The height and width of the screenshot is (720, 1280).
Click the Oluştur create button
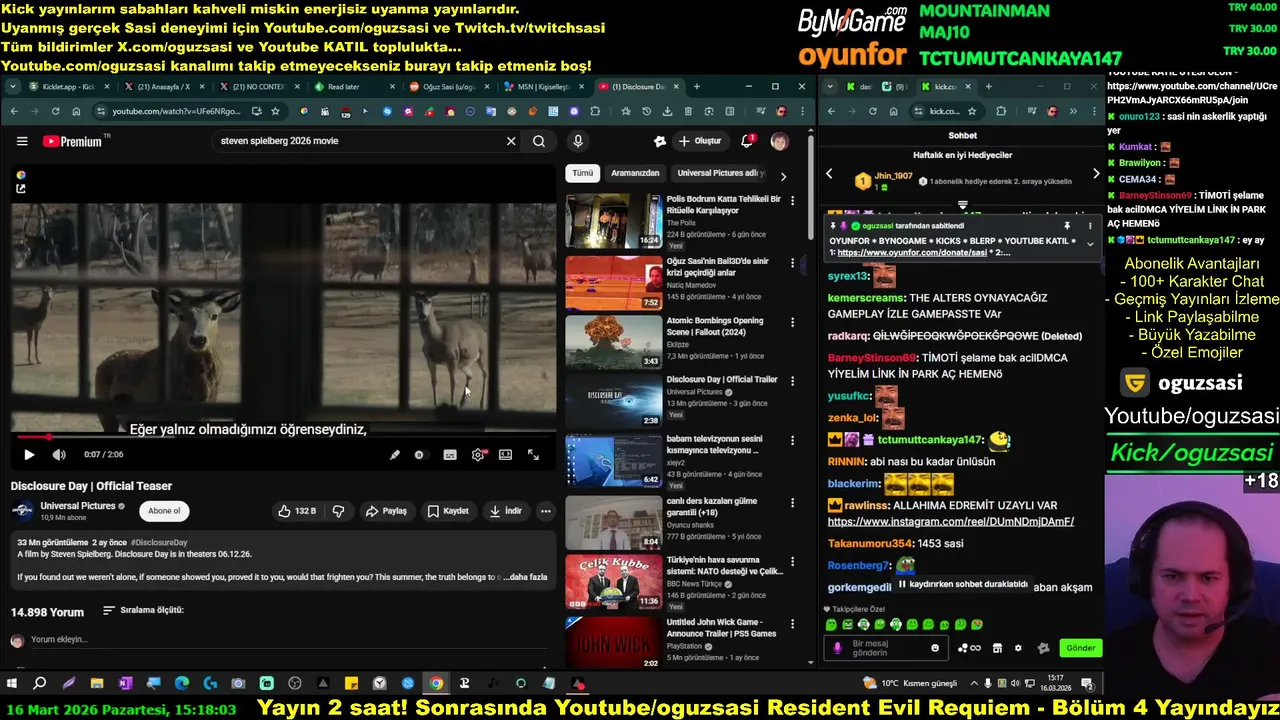pos(699,141)
